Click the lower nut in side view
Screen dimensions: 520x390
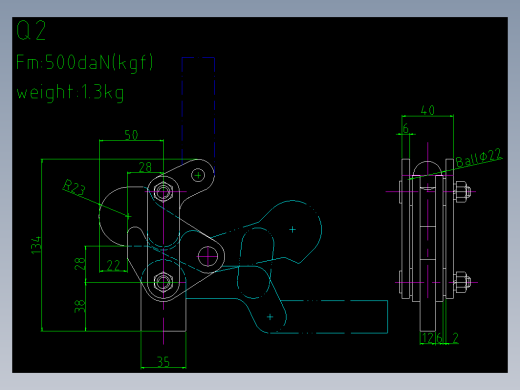coord(462,282)
